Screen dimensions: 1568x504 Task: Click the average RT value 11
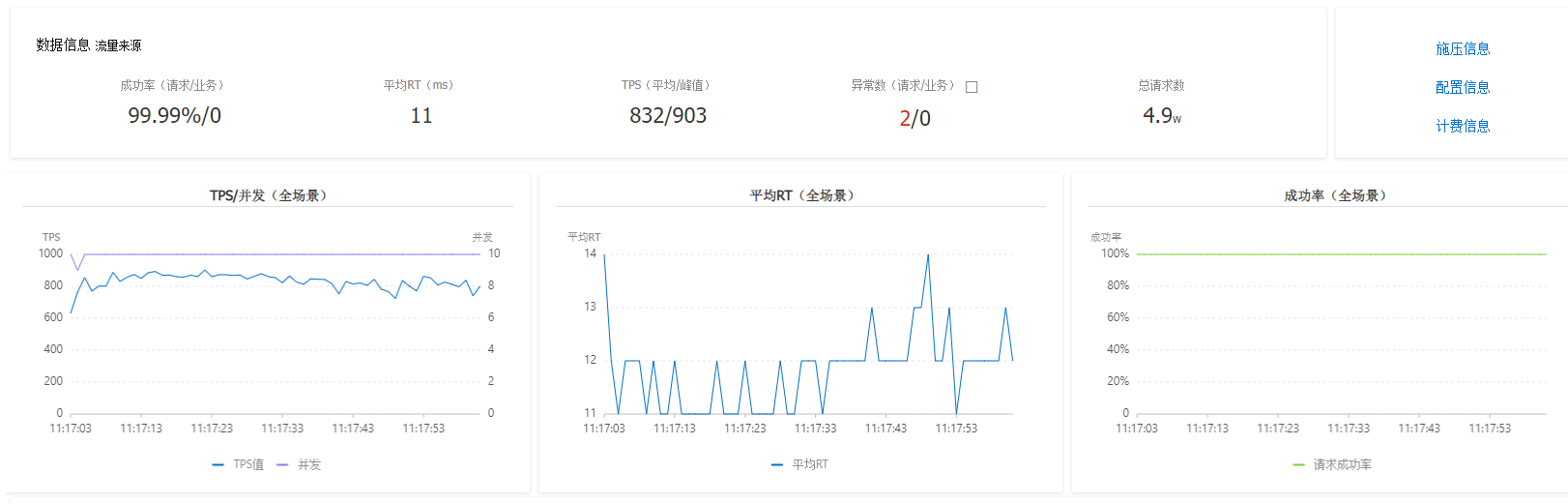click(421, 115)
